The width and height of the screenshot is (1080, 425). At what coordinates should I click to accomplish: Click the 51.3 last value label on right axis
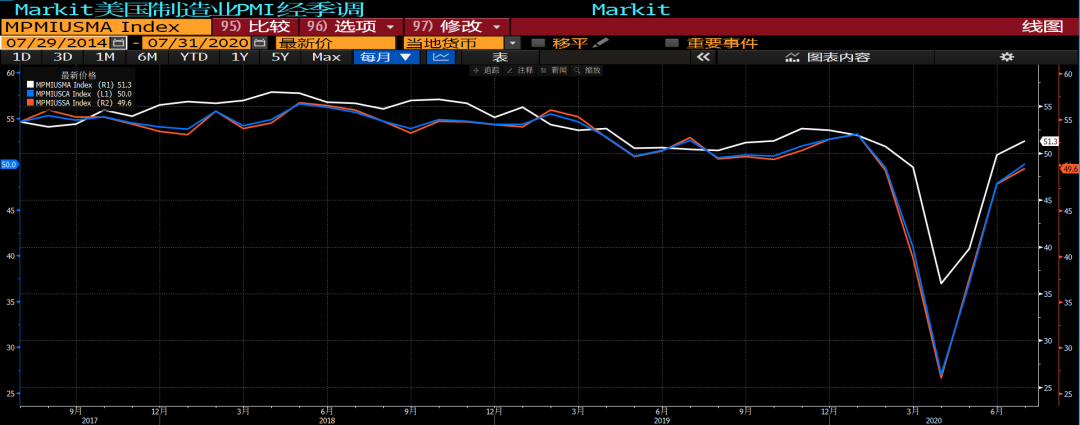click(1050, 141)
